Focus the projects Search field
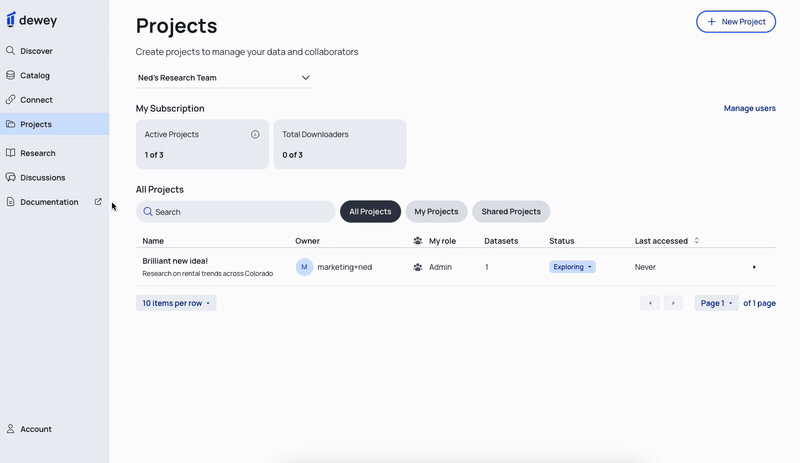The height and width of the screenshot is (463, 800). click(x=236, y=211)
